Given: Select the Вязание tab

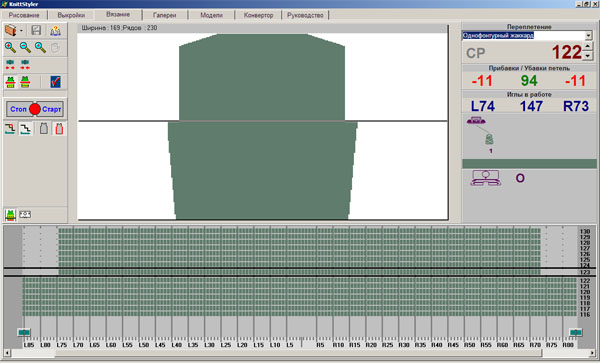Looking at the screenshot, I should [x=118, y=15].
